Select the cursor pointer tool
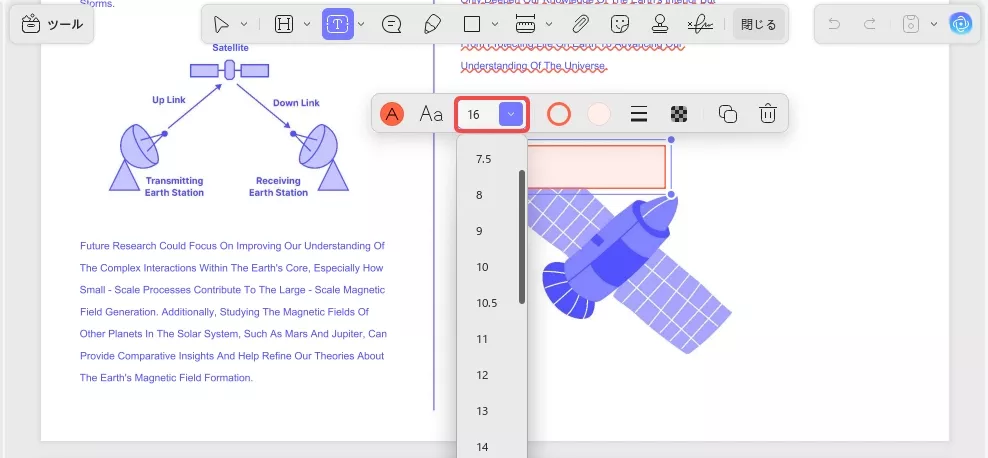Viewport: 988px width, 458px height. [x=221, y=25]
